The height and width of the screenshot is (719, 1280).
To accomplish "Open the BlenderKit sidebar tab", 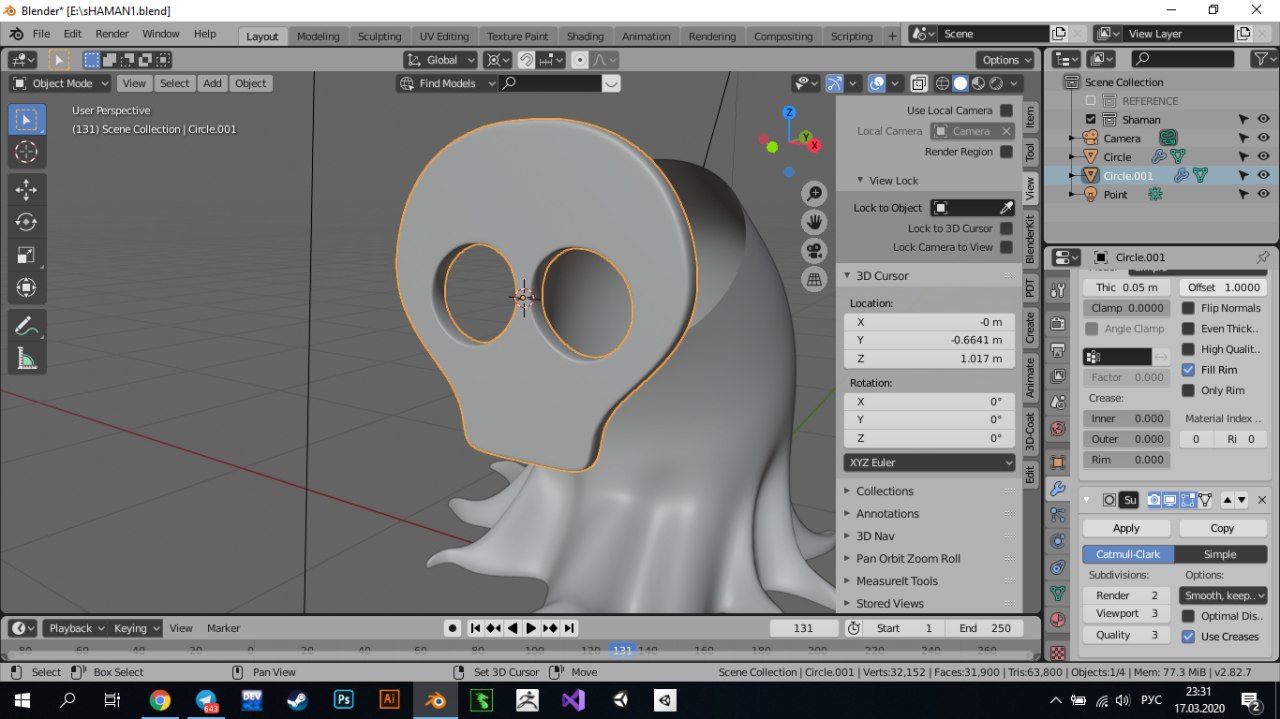I will click(x=1031, y=237).
